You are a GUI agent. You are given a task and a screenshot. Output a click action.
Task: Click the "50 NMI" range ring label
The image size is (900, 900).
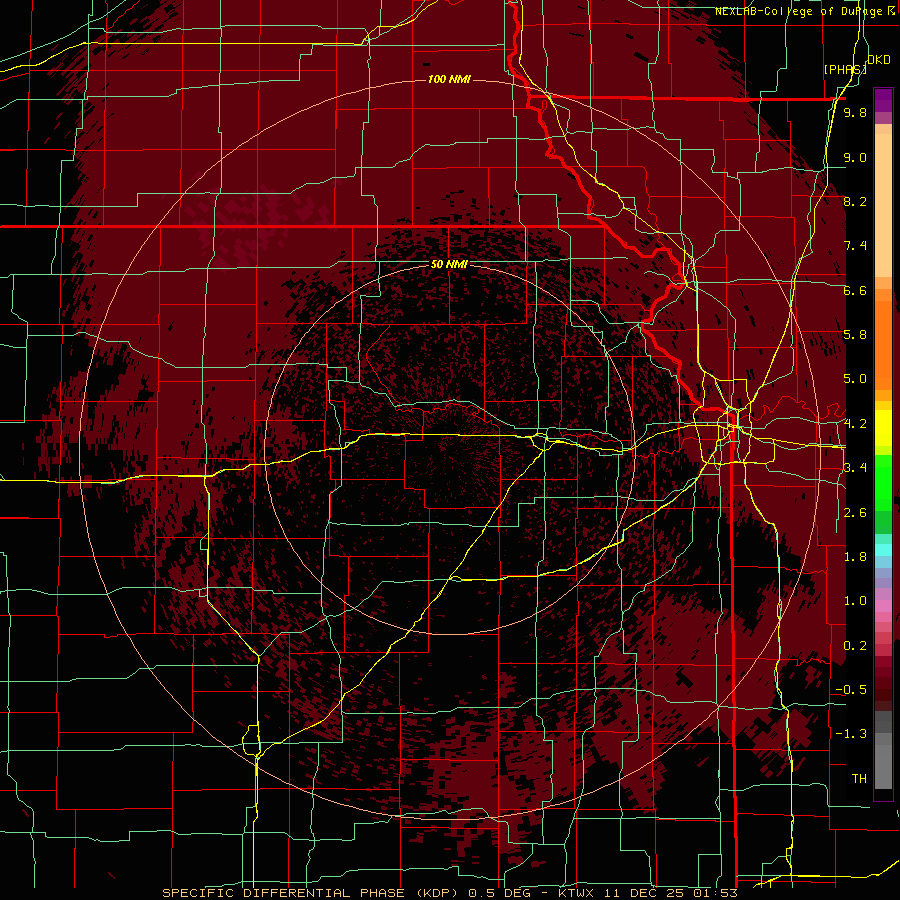(449, 264)
